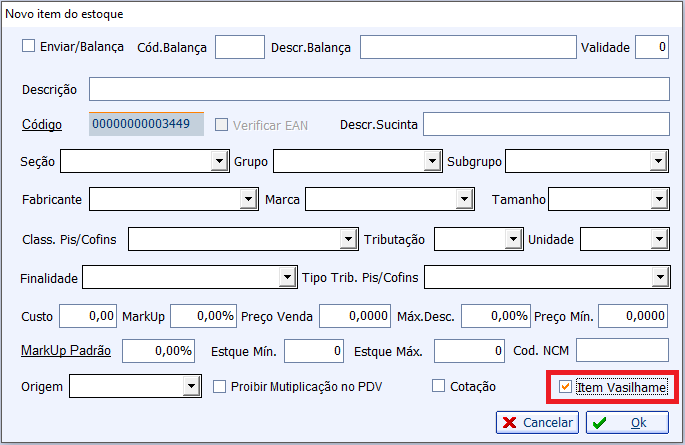
Task: Expand the Grupo dropdown list
Action: pyautogui.click(x=431, y=161)
